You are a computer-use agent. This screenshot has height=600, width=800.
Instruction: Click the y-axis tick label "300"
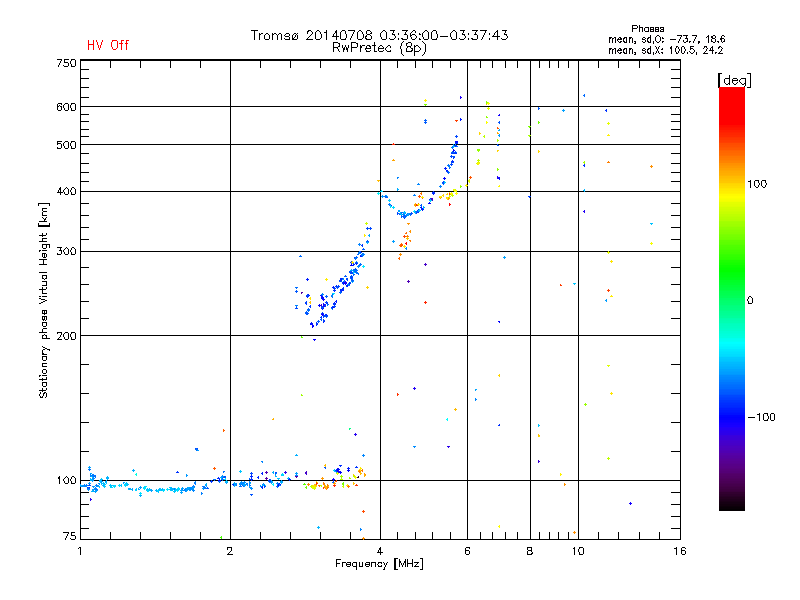point(67,252)
